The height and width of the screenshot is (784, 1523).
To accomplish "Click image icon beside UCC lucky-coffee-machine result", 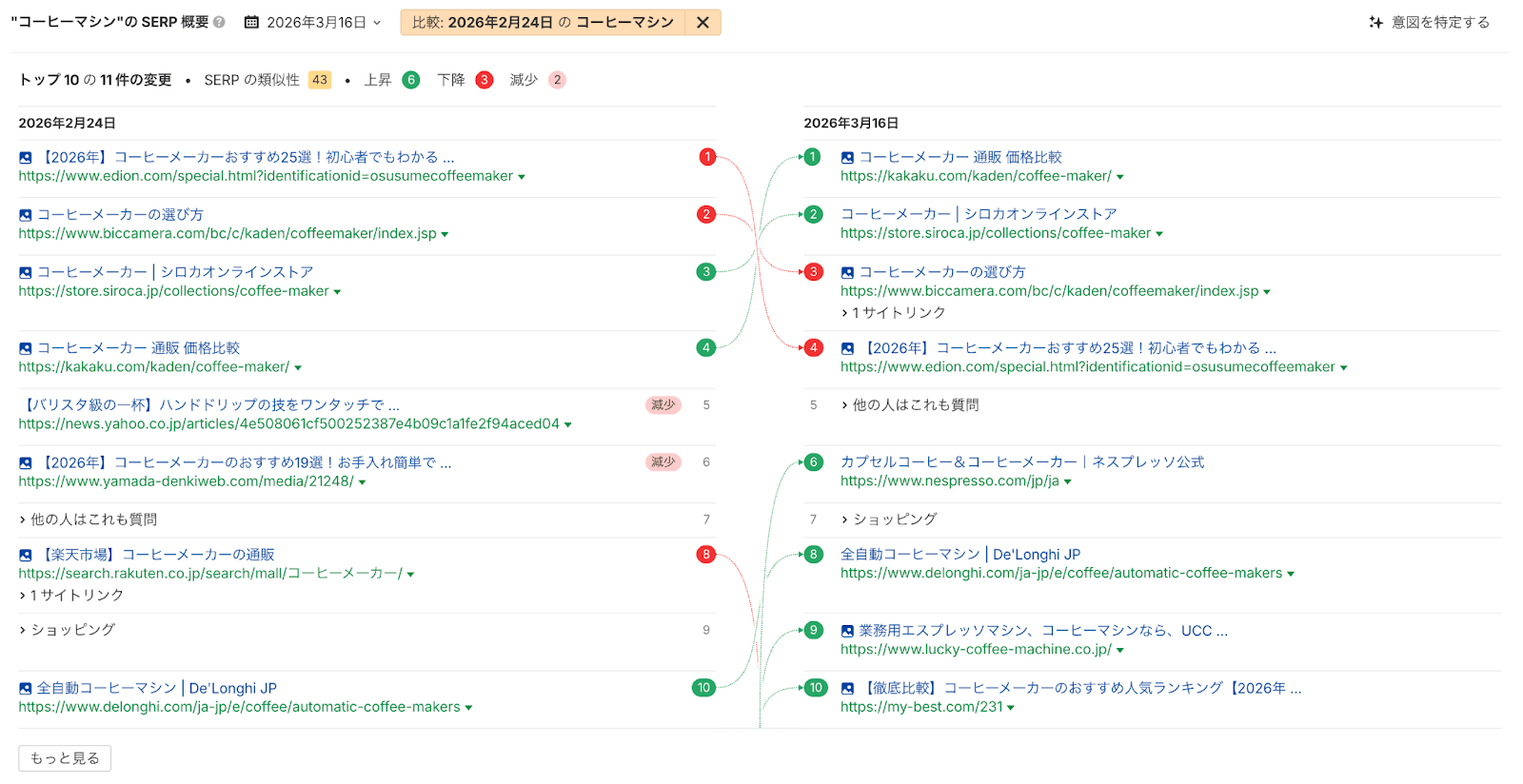I will [x=847, y=631].
